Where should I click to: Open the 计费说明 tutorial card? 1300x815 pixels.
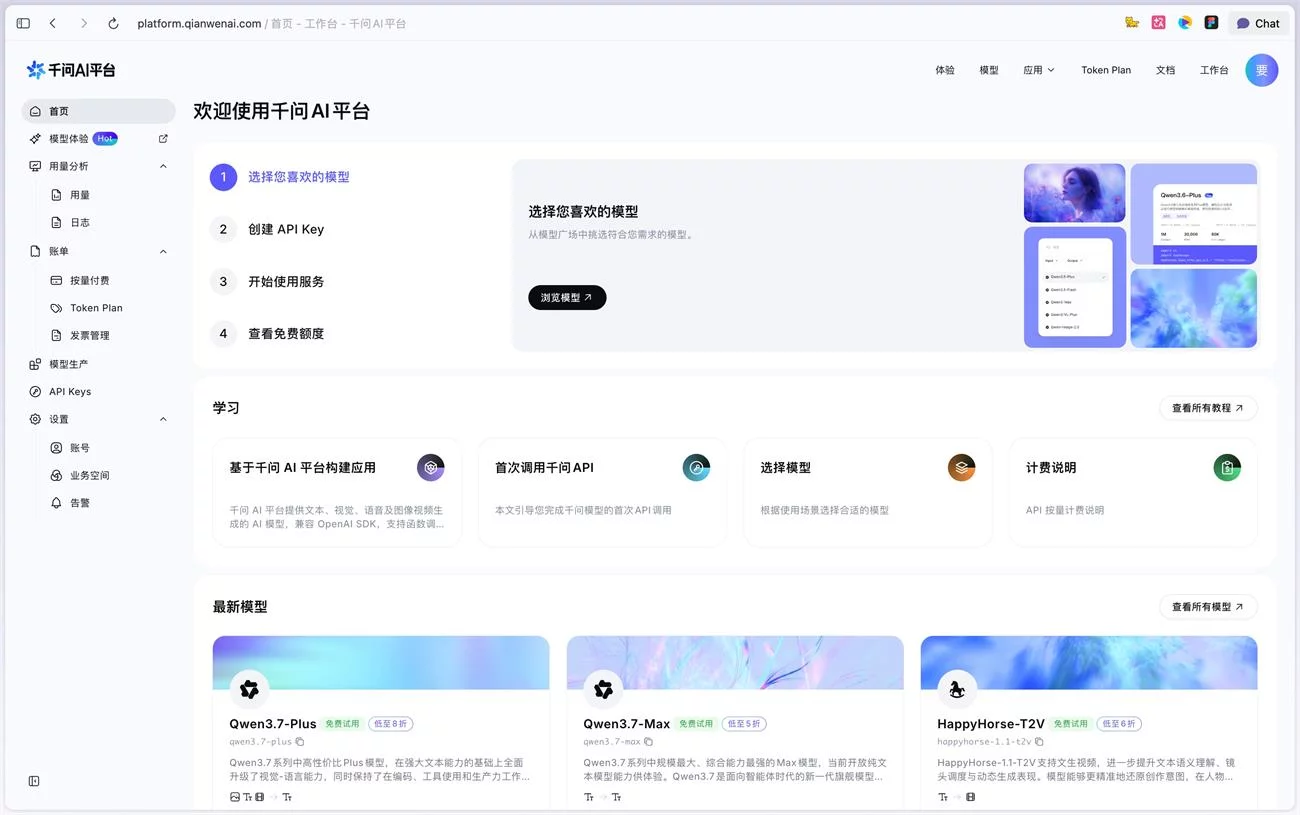1134,492
